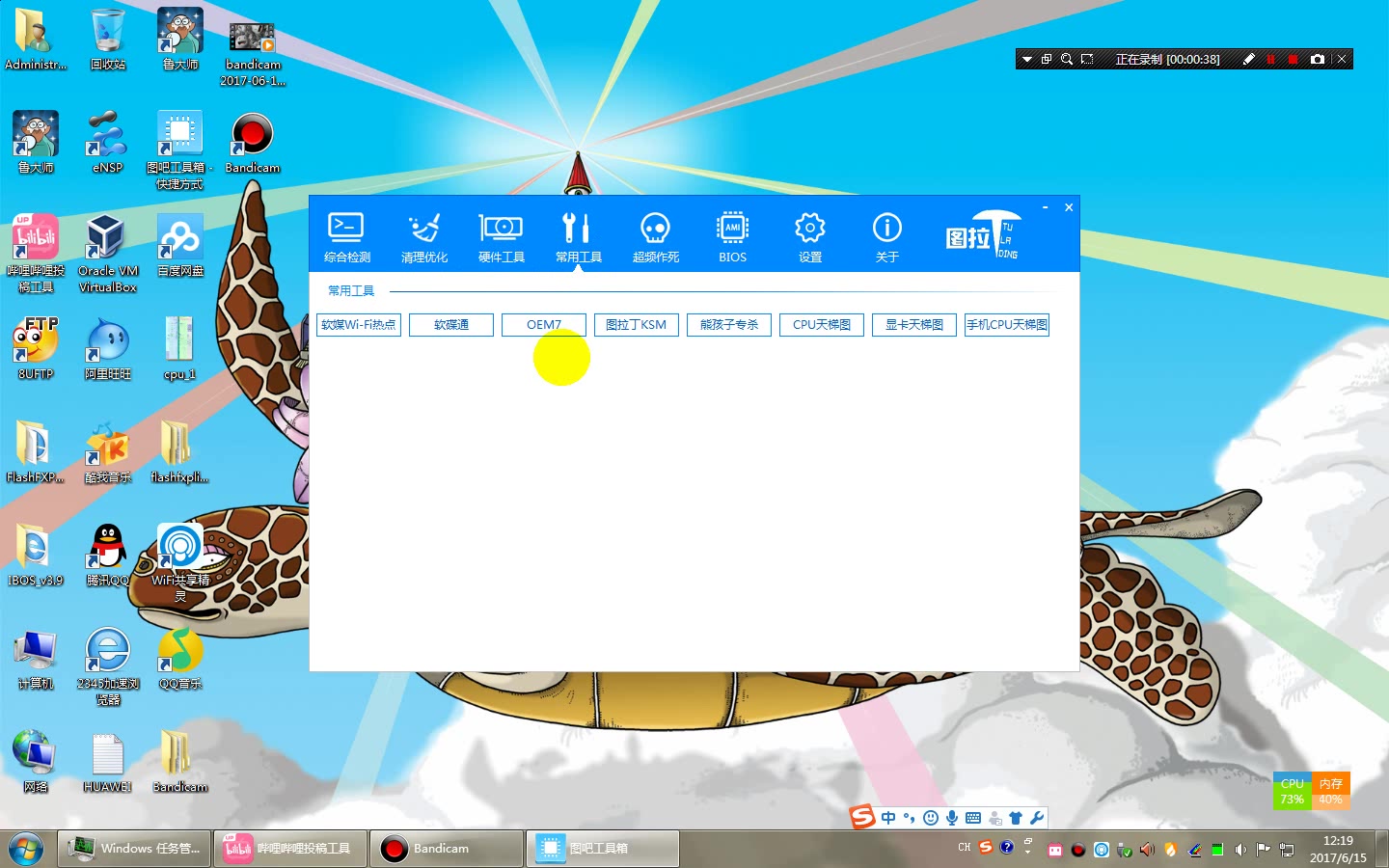Open the BIOS chip tab
Viewport: 1389px width, 868px height.
pos(733,237)
